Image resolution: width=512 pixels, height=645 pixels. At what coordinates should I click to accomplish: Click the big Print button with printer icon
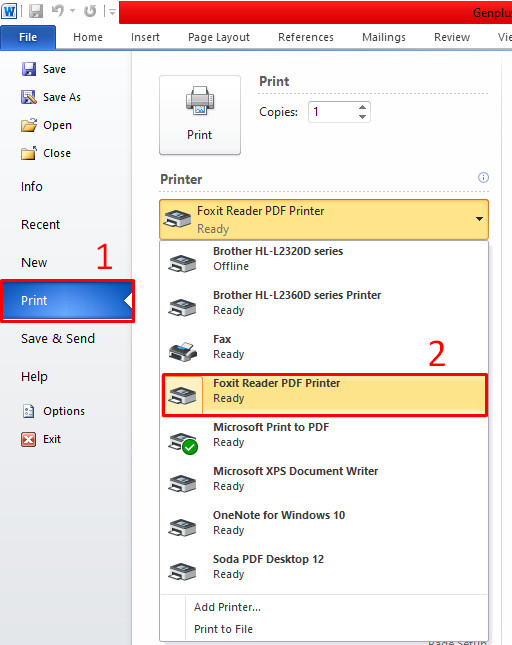tap(200, 115)
